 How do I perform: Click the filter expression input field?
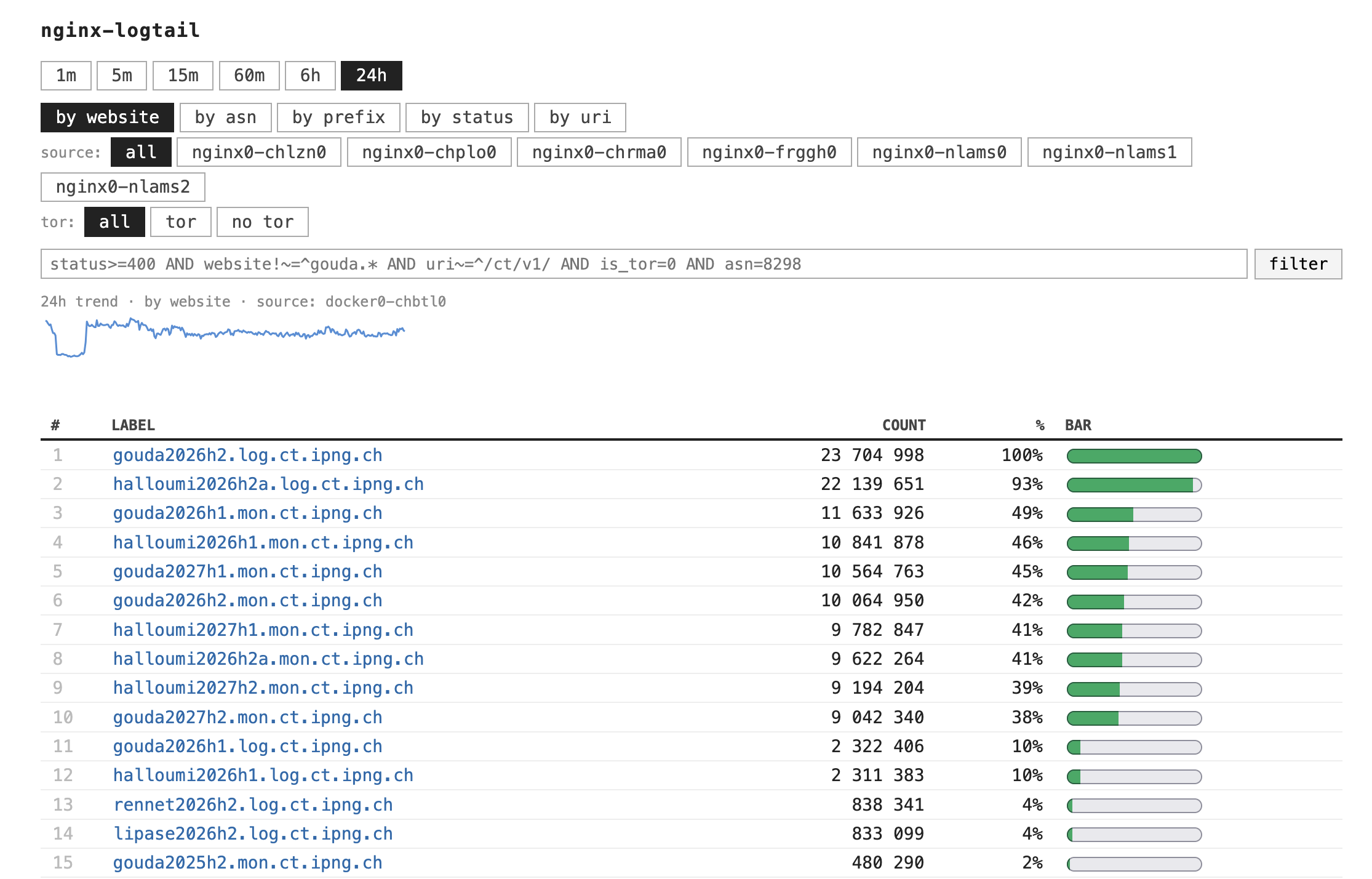click(643, 264)
